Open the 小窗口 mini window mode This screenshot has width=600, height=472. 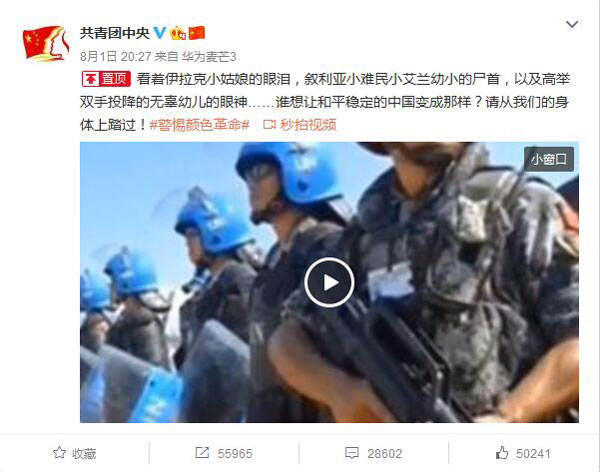(549, 159)
